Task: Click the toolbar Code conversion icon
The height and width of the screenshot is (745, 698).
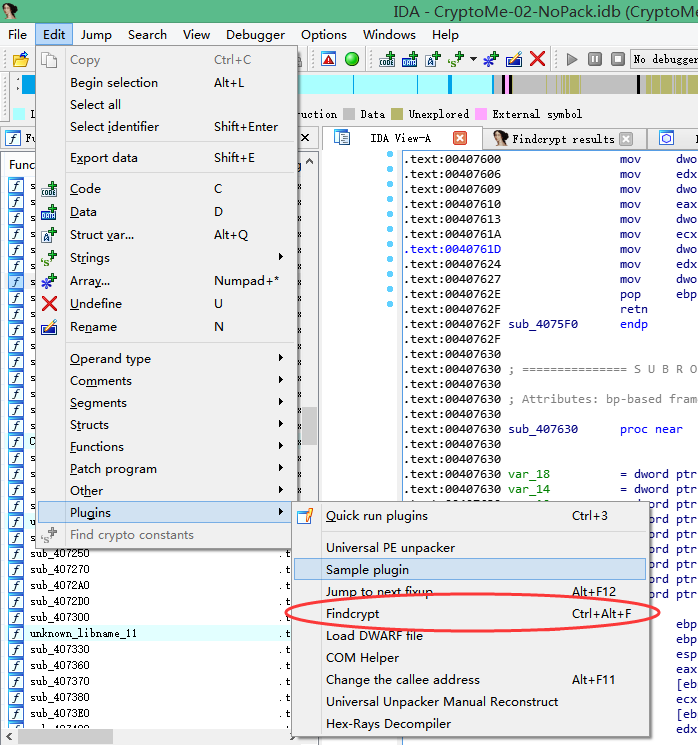Action: click(387, 59)
